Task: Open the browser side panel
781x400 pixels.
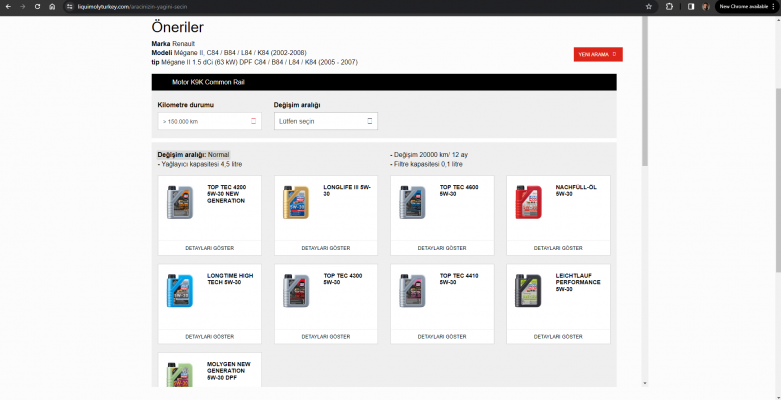Action: (691, 7)
